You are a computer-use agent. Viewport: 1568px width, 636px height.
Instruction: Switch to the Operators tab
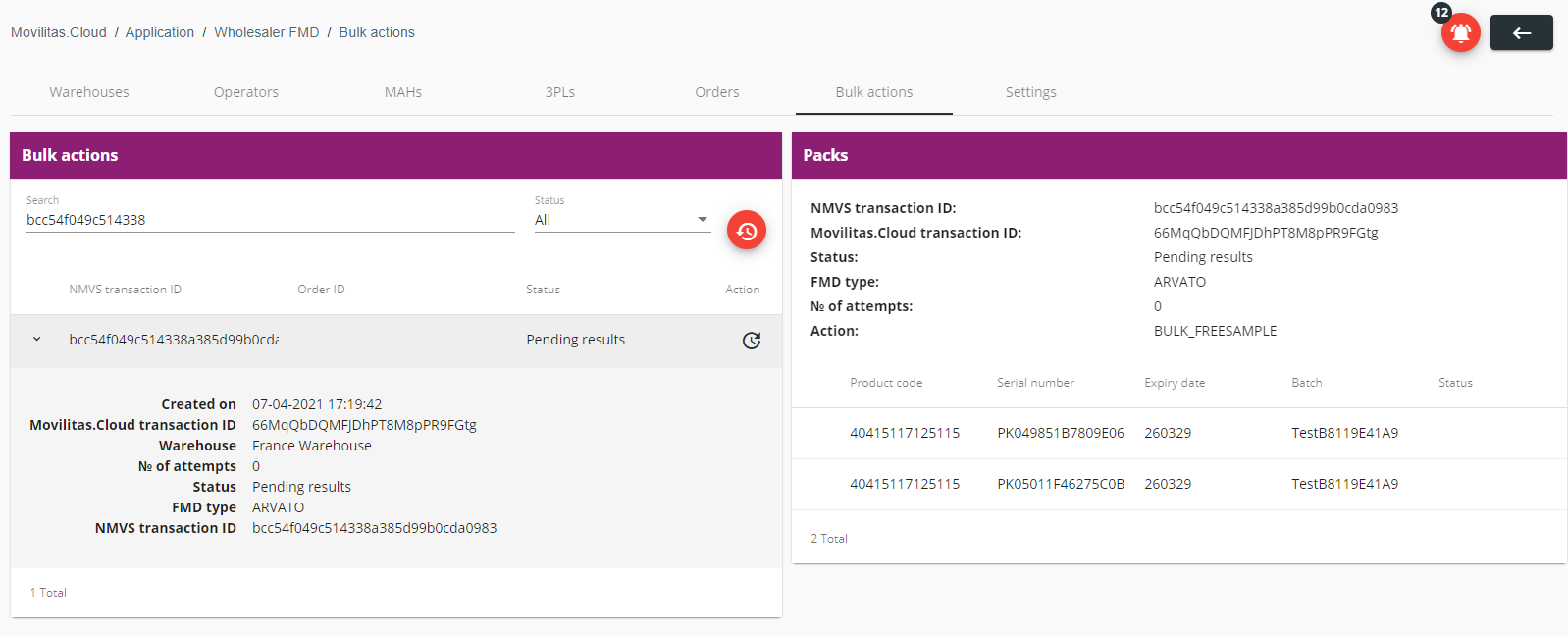click(246, 92)
